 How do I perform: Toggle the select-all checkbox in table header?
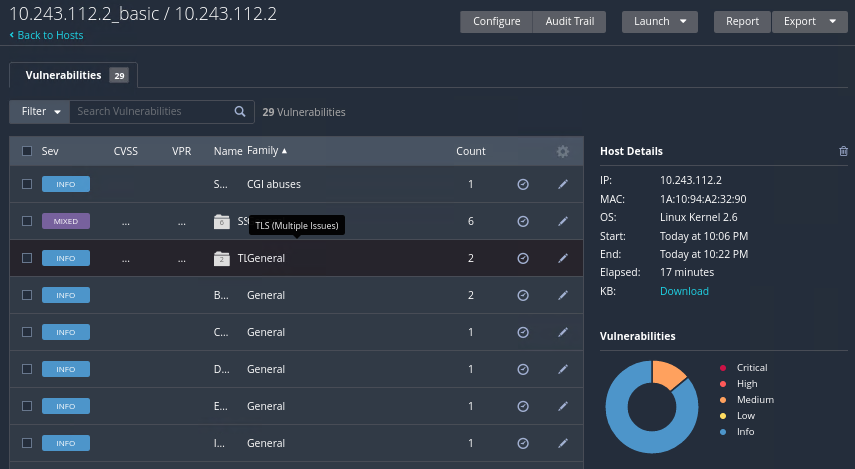tap(27, 151)
